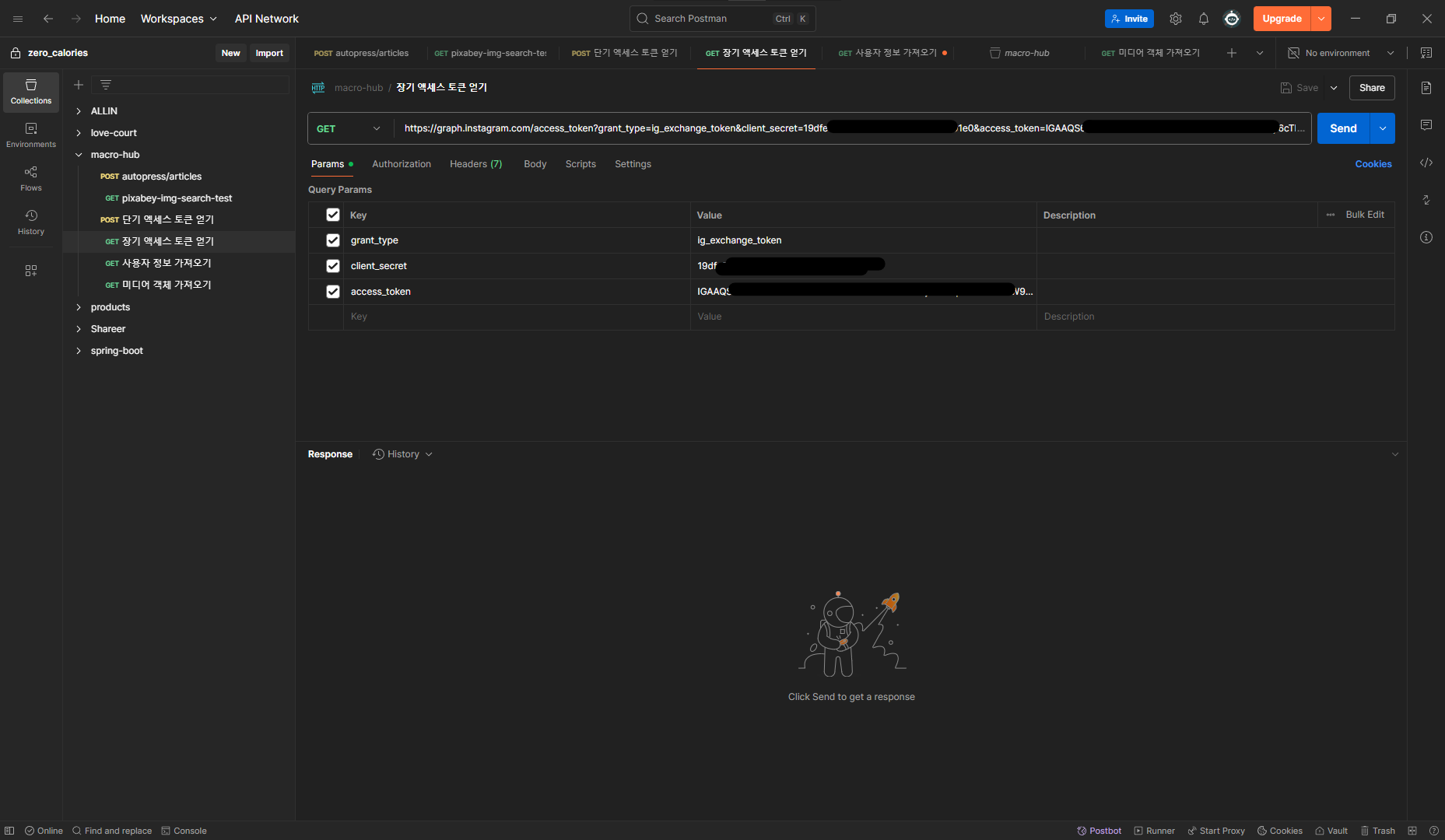Image resolution: width=1445 pixels, height=840 pixels.
Task: Switch to the Headers (7) tab
Action: 475,164
